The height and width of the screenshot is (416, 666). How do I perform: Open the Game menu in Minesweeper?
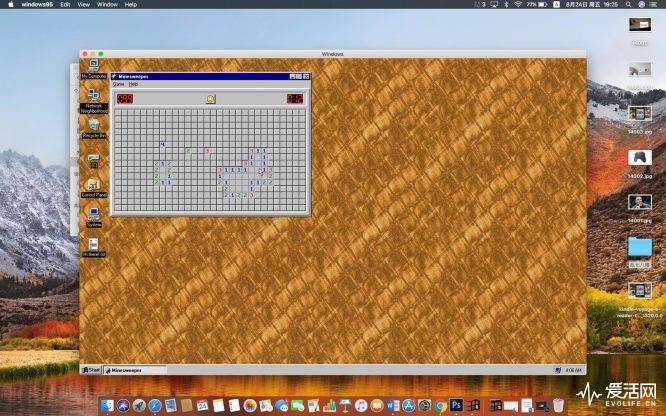[x=118, y=84]
